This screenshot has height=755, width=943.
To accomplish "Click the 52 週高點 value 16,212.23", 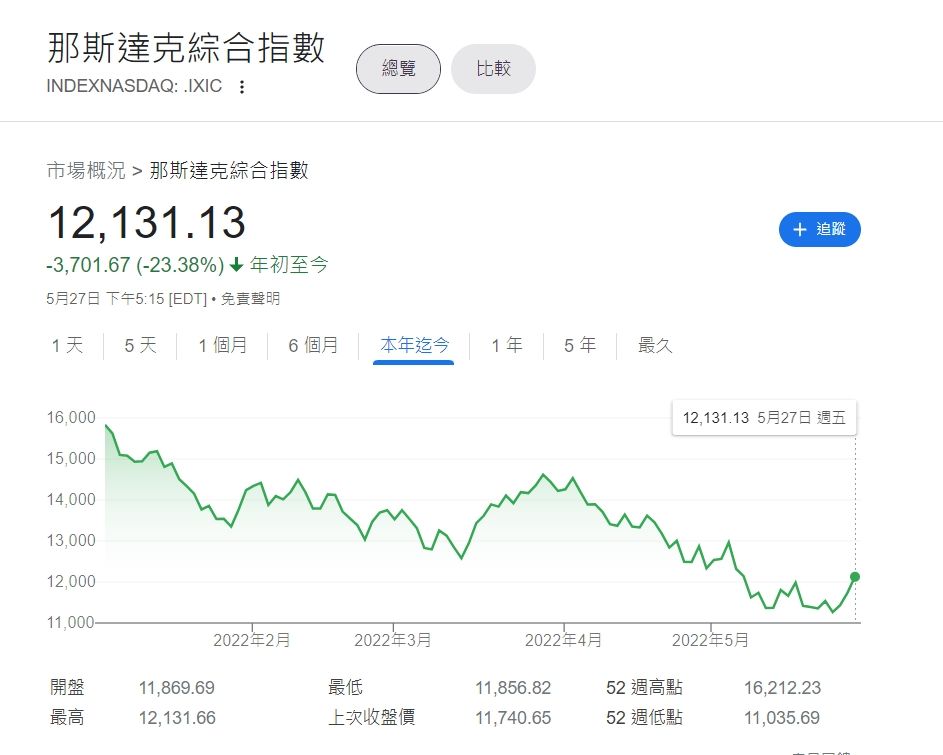I will tap(781, 688).
